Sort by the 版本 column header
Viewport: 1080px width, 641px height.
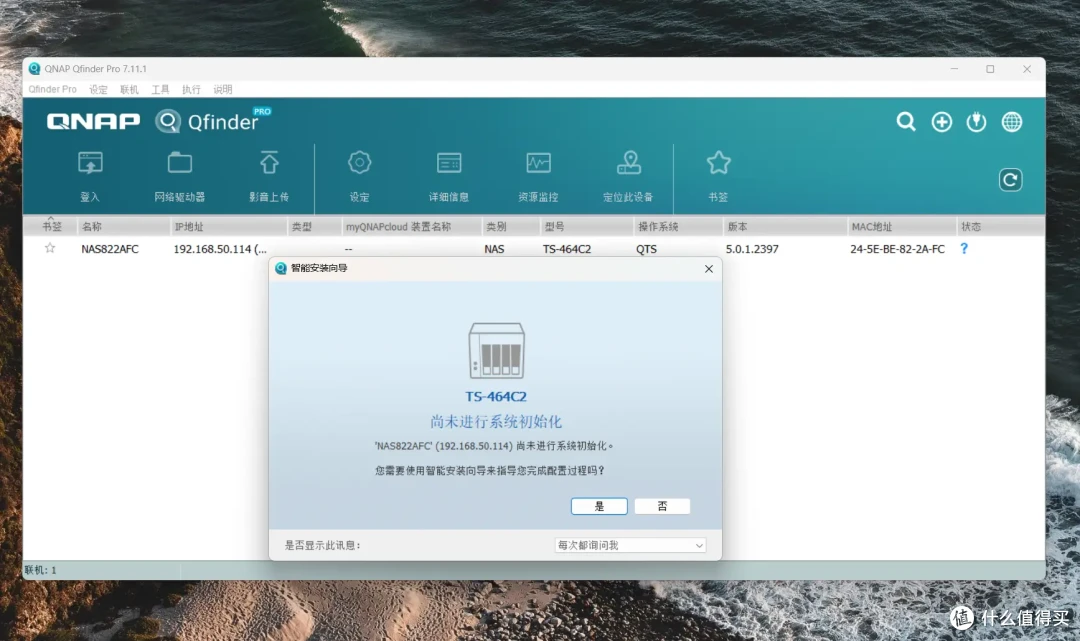click(785, 227)
